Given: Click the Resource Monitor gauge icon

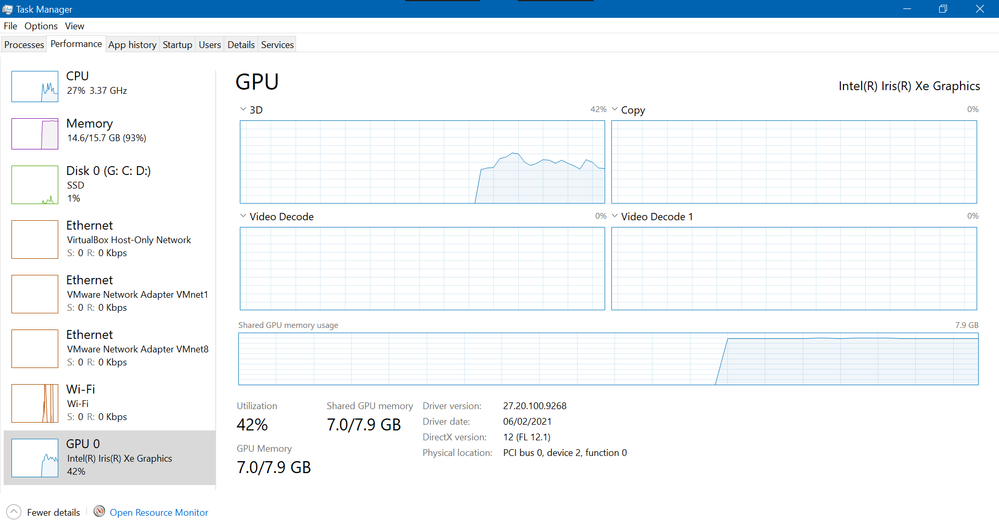Looking at the screenshot, I should 99,511.
